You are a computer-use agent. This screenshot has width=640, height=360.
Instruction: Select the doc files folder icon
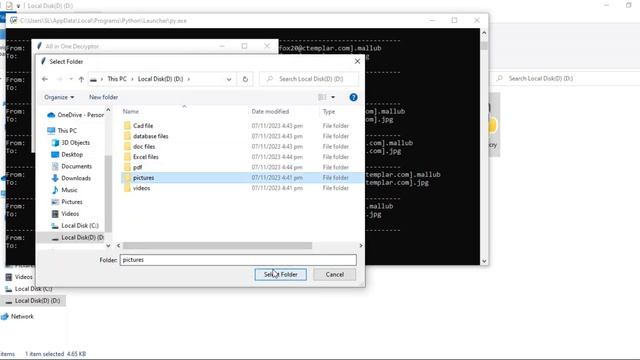[127, 147]
